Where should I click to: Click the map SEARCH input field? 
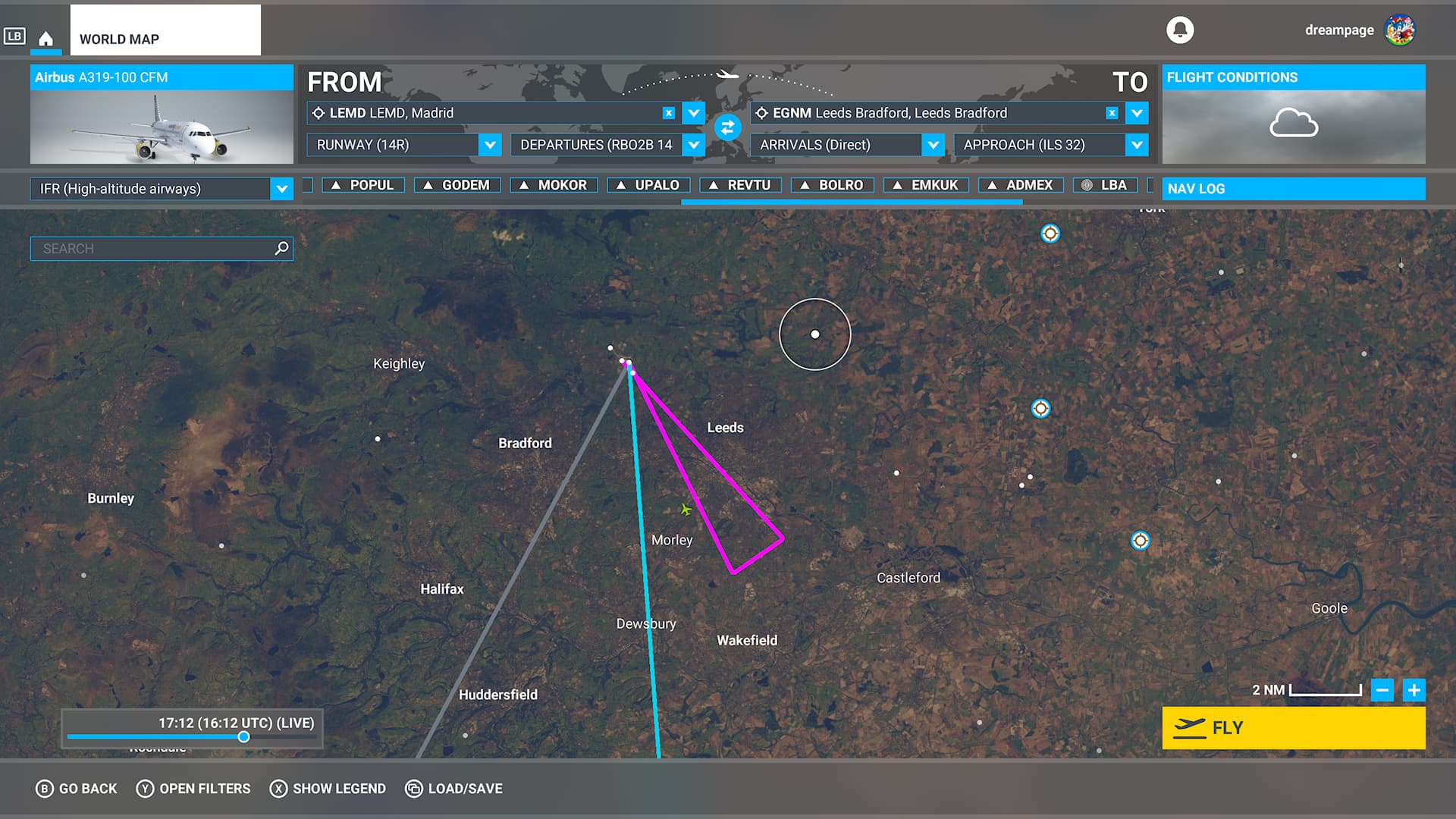(152, 249)
